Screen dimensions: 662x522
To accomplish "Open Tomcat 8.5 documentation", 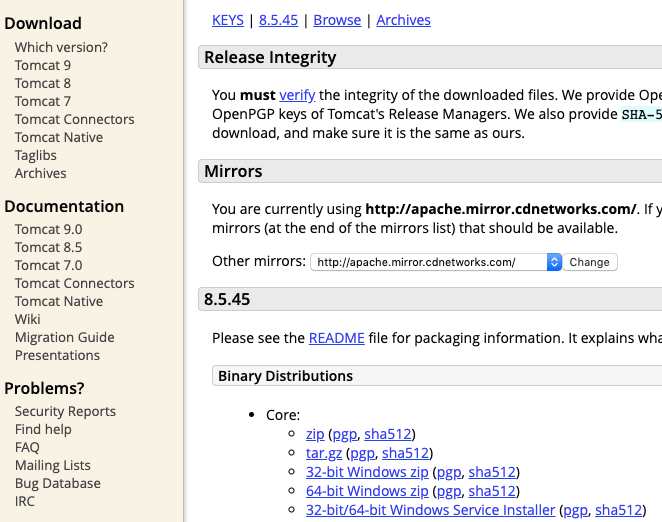I will pos(49,247).
